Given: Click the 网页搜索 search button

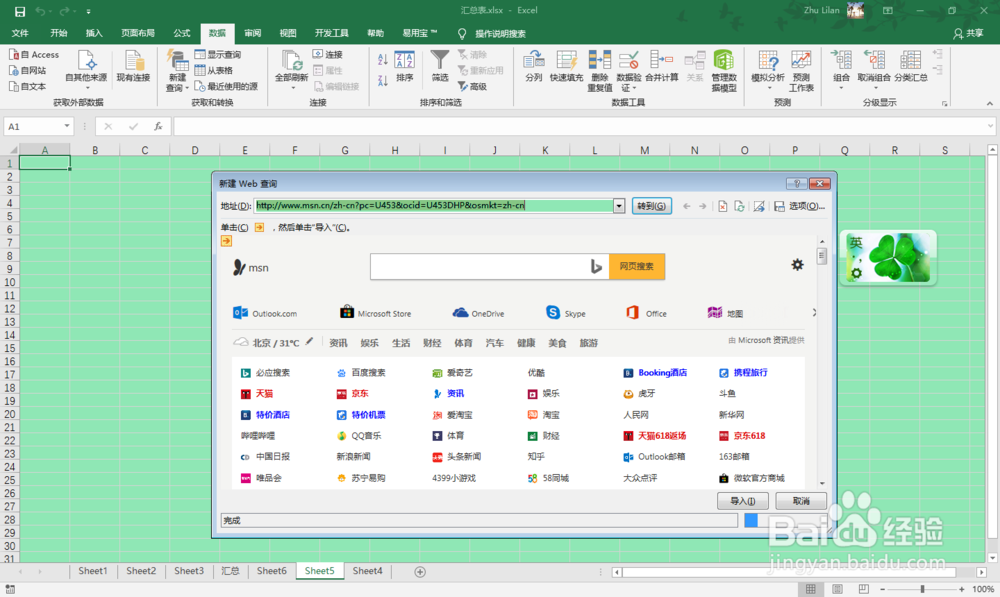Looking at the screenshot, I should [x=636, y=267].
